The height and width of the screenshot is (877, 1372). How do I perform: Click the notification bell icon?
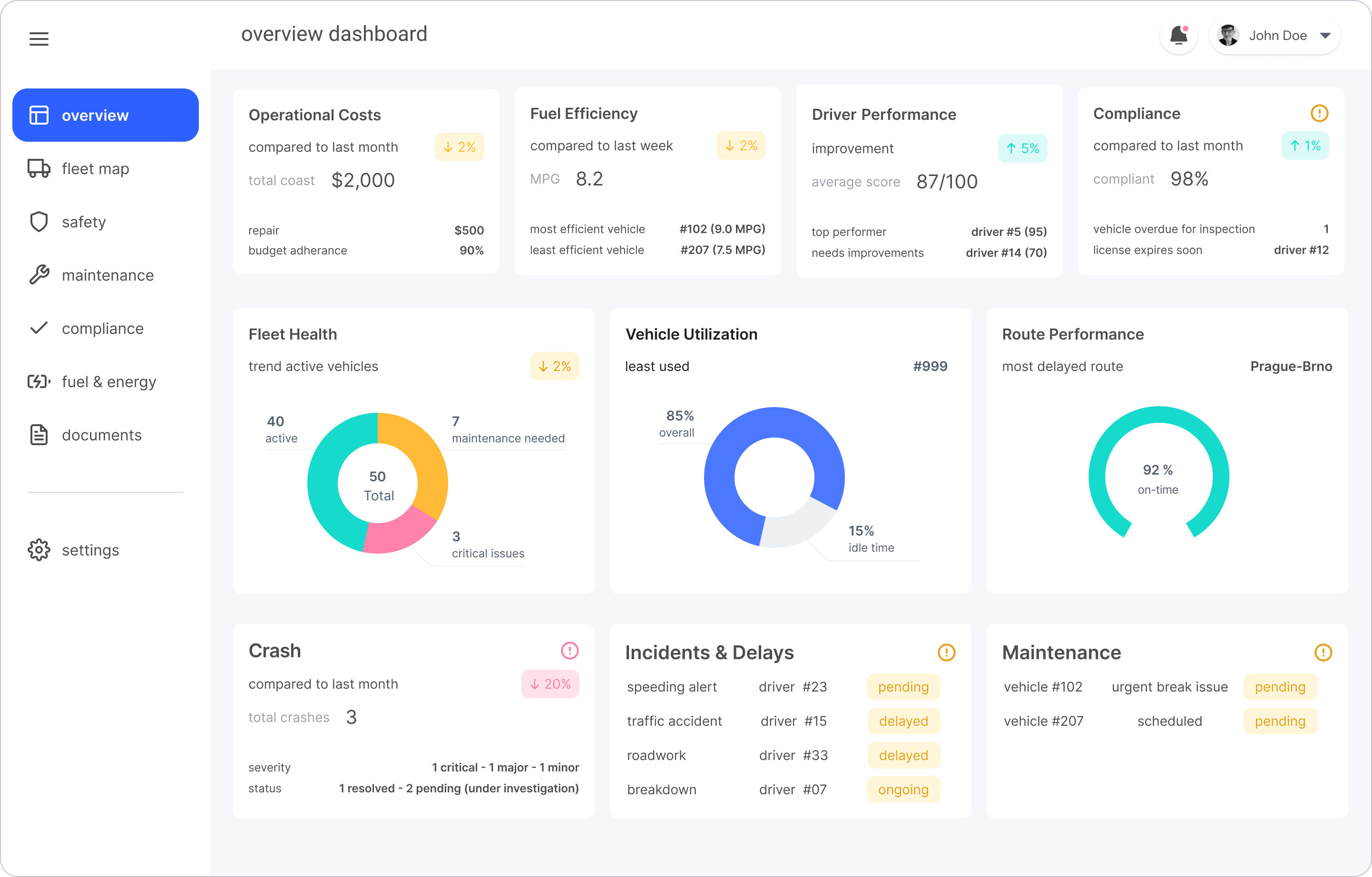[1178, 36]
